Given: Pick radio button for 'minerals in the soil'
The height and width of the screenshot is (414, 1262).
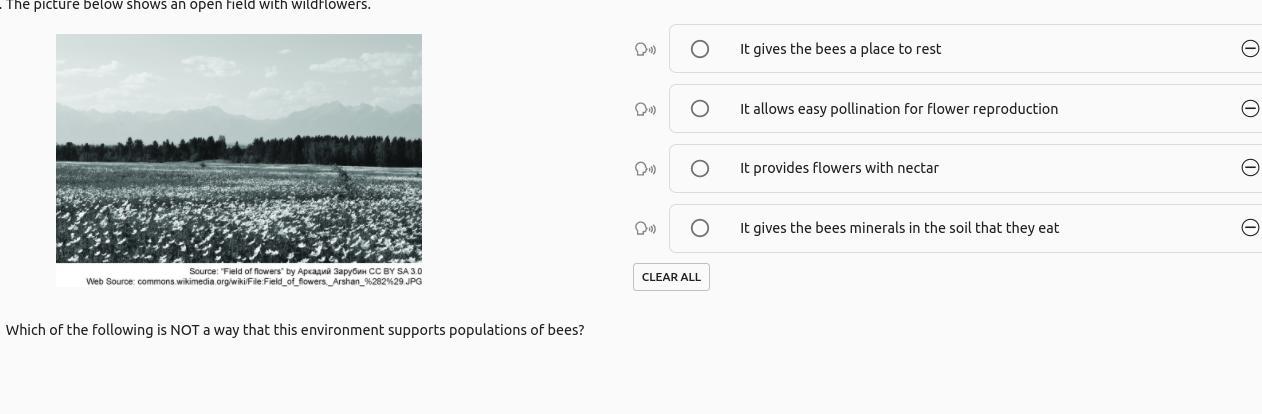Looking at the screenshot, I should 700,228.
